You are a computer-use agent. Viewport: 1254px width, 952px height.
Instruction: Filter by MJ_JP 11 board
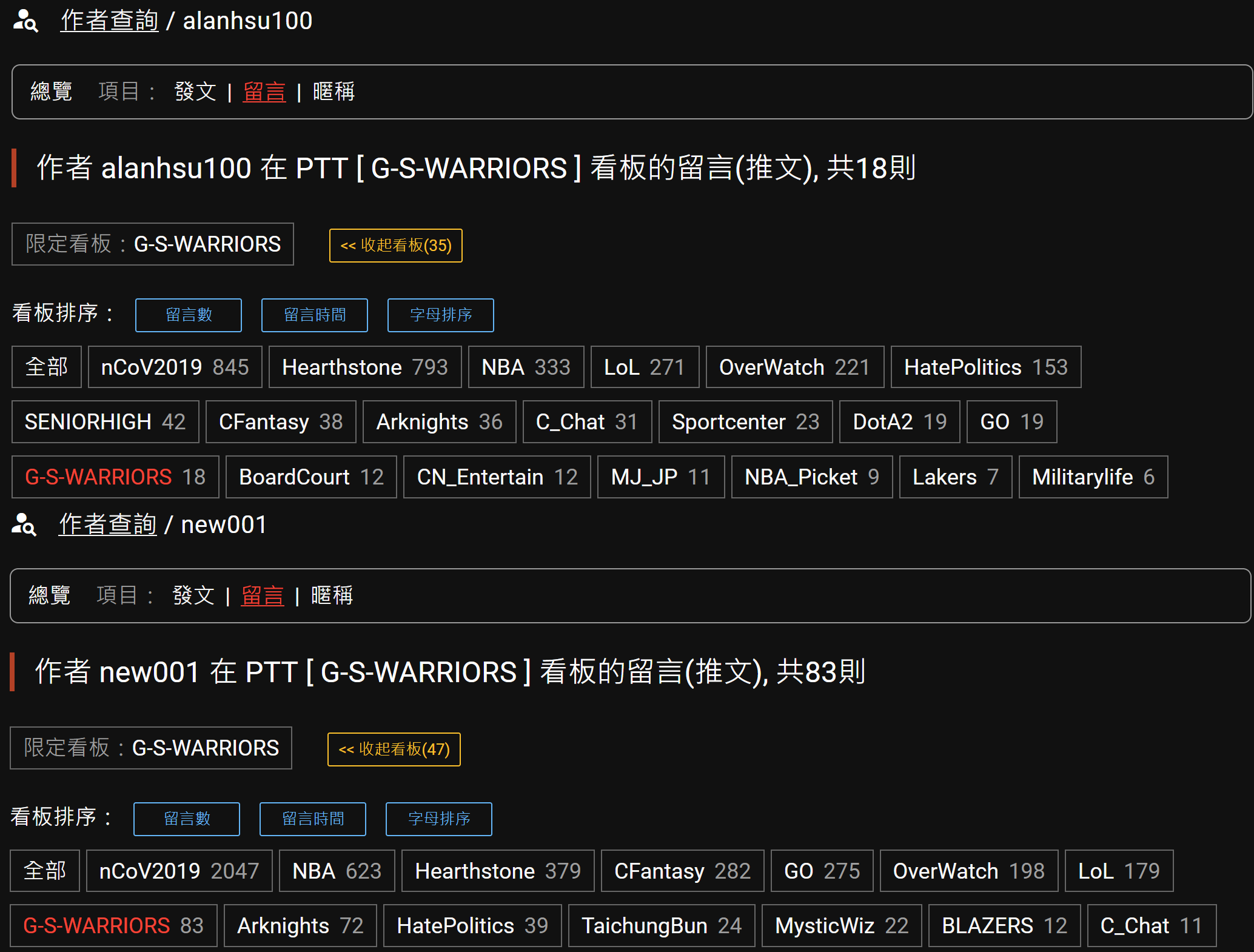click(661, 477)
